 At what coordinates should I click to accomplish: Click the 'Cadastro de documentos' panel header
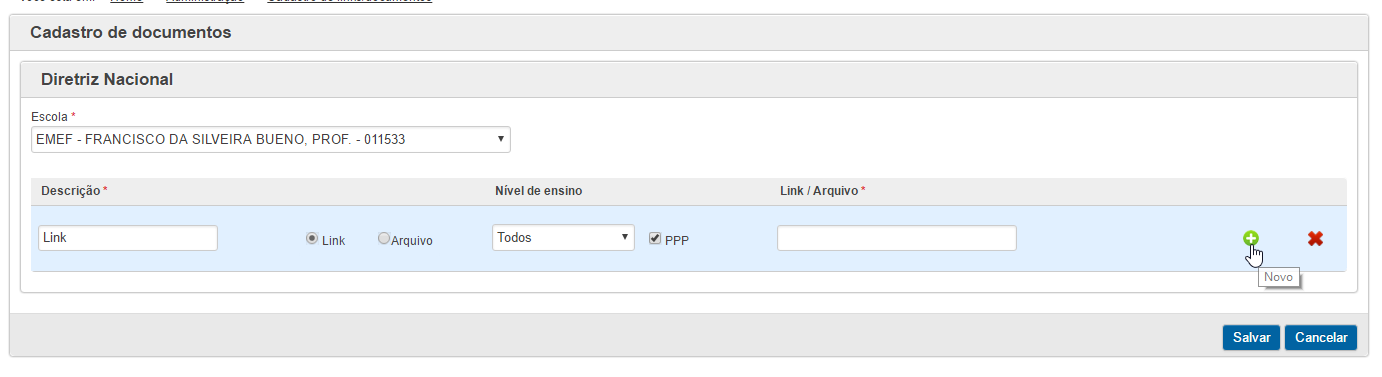click(x=131, y=33)
